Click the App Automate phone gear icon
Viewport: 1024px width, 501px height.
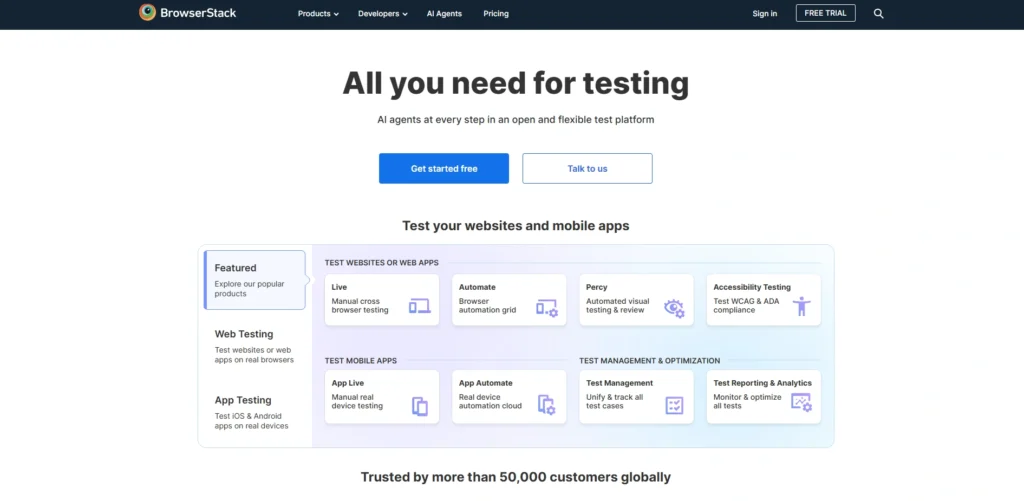click(x=547, y=405)
